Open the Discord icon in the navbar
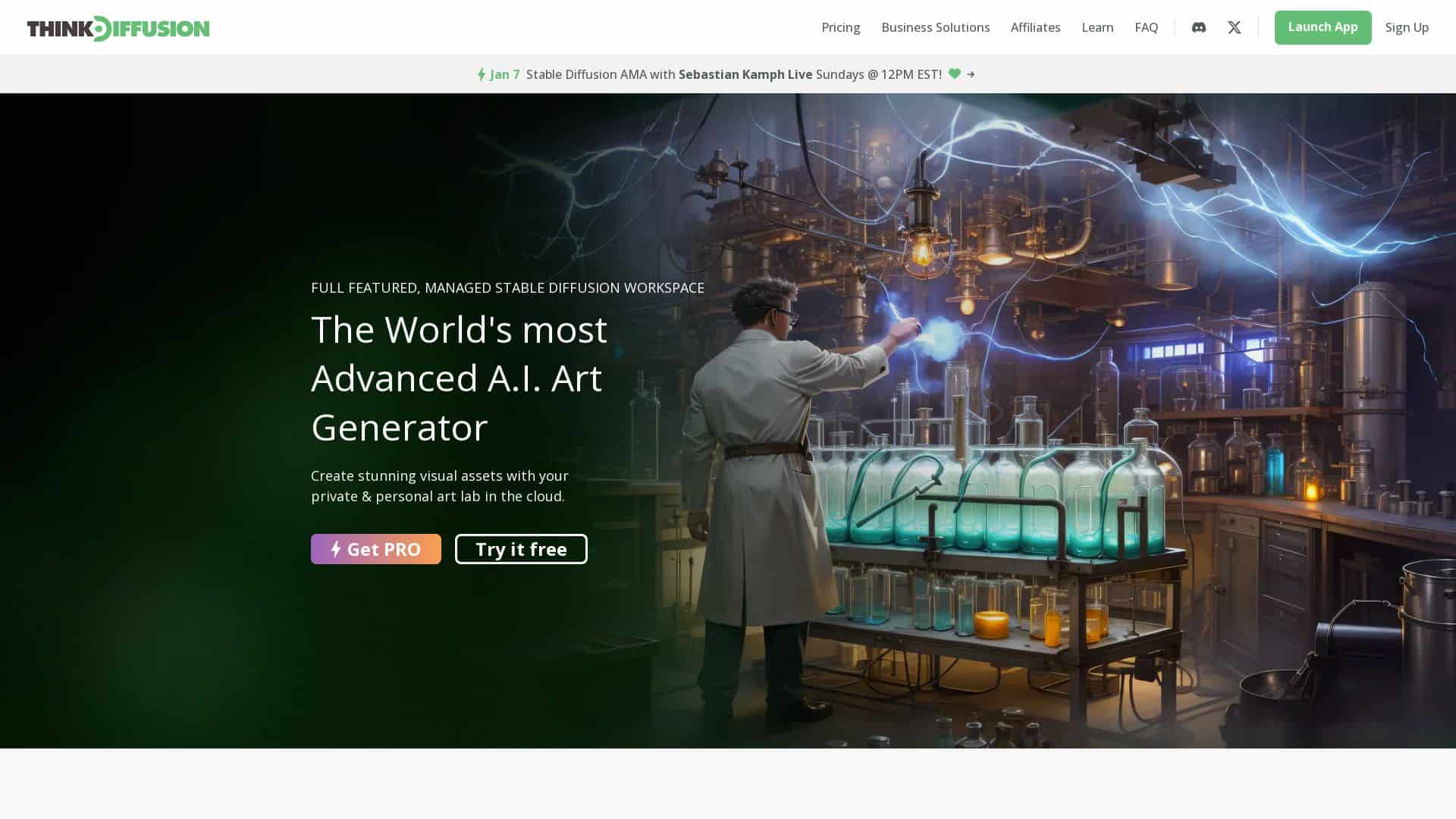 1198,27
